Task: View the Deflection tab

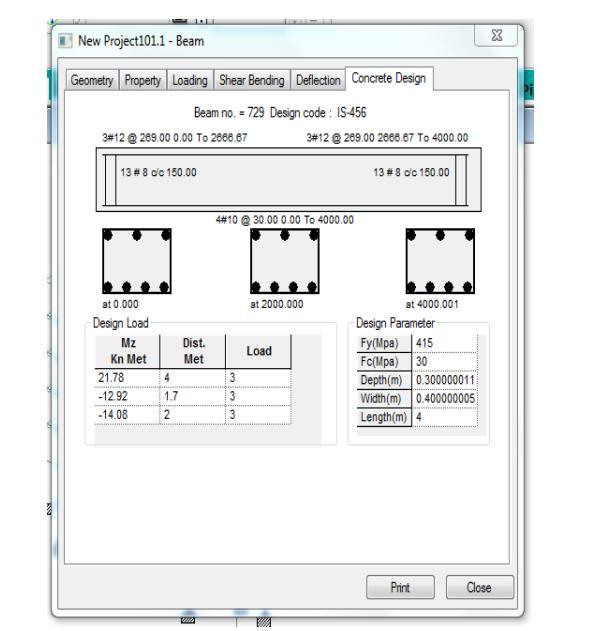Action: click(318, 80)
